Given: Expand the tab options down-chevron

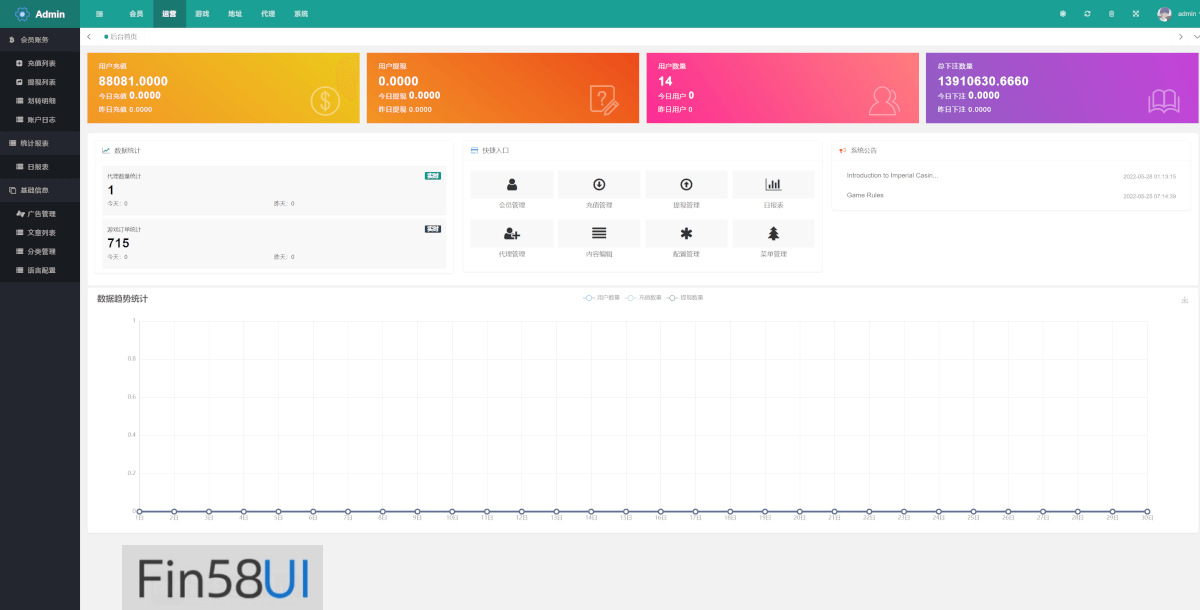Looking at the screenshot, I should tap(1195, 37).
